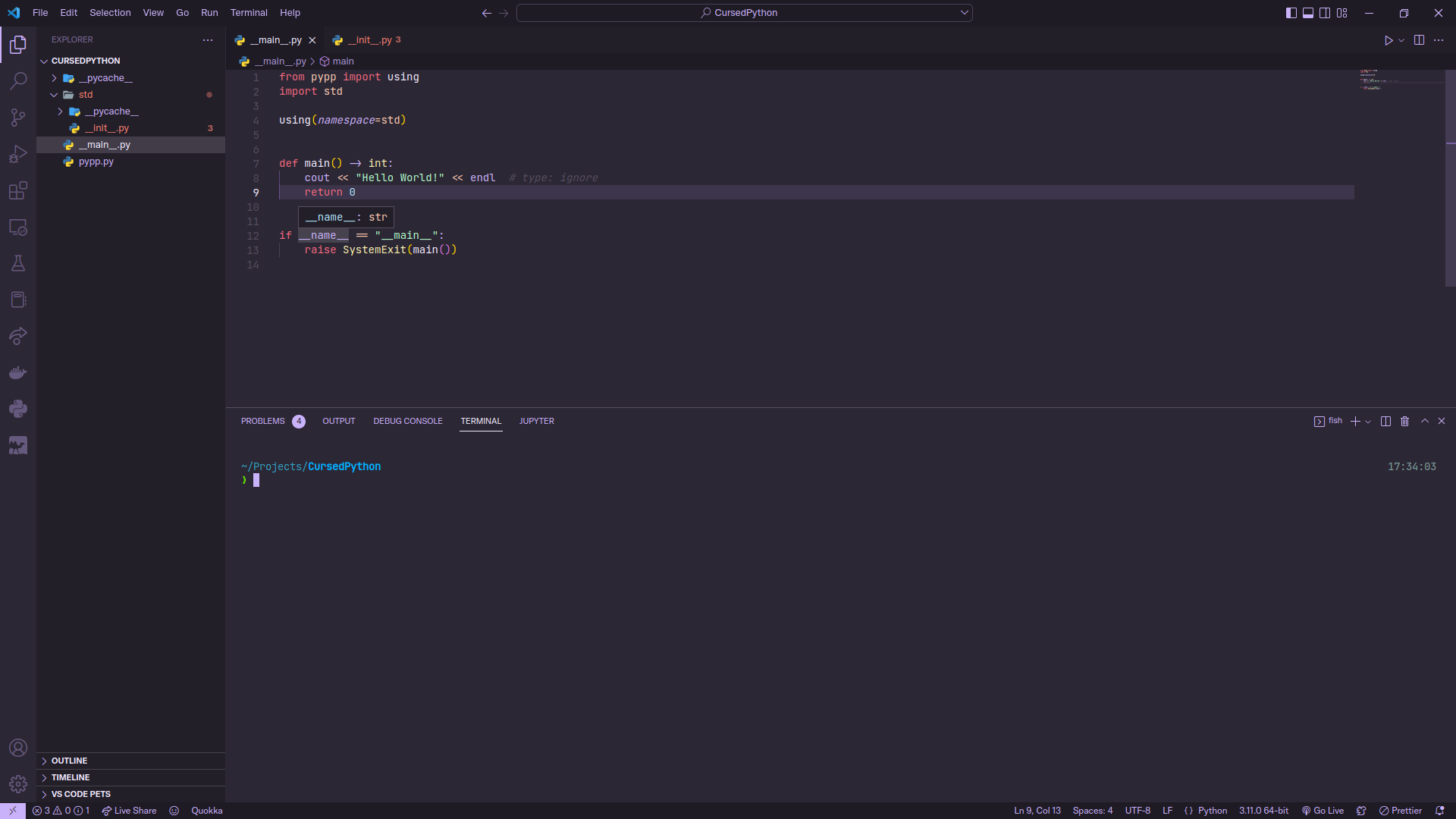
Task: Kill terminal with trash icon
Action: (x=1404, y=421)
